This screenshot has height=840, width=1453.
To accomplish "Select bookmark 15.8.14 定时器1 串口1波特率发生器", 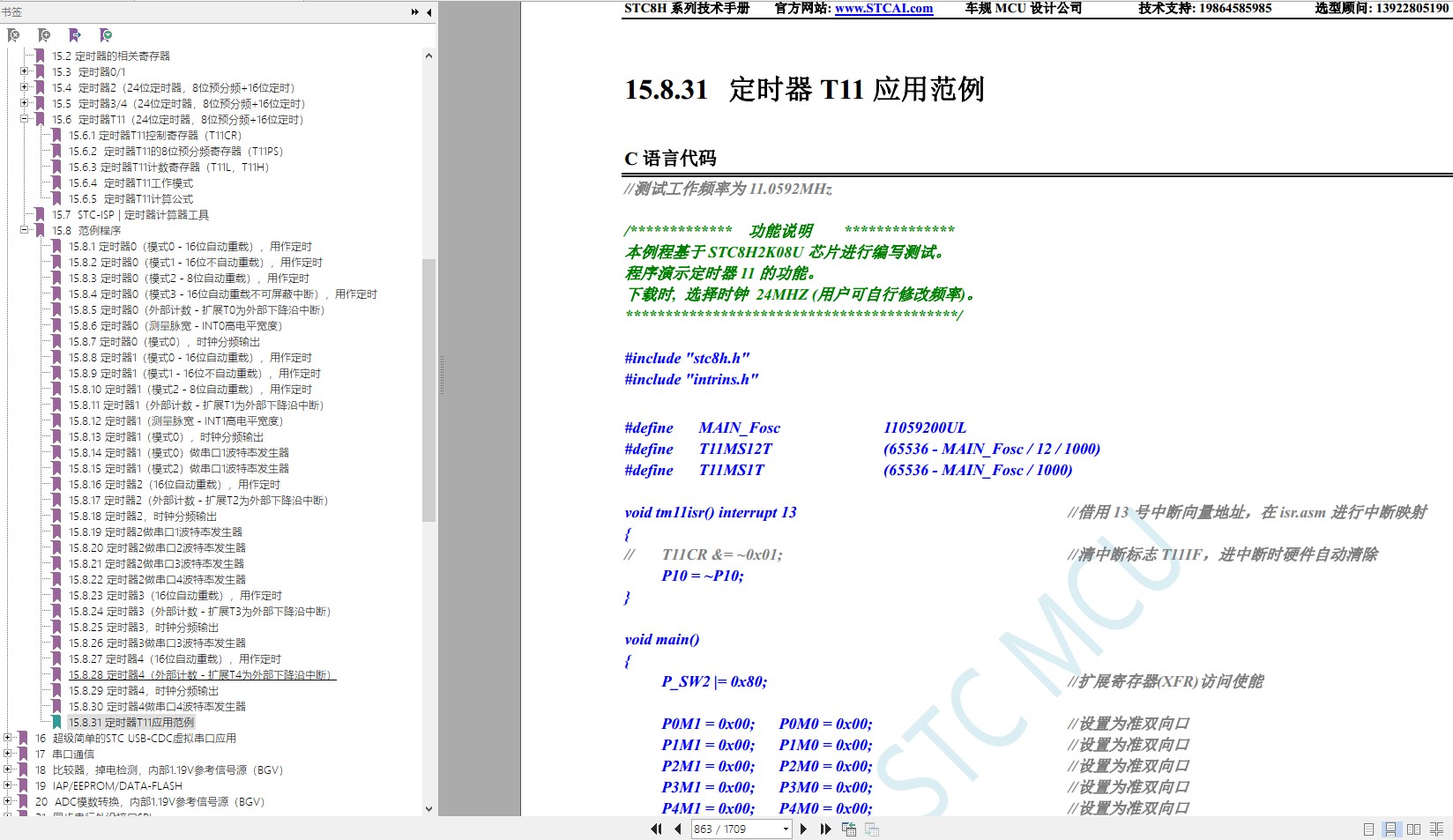I will [179, 452].
